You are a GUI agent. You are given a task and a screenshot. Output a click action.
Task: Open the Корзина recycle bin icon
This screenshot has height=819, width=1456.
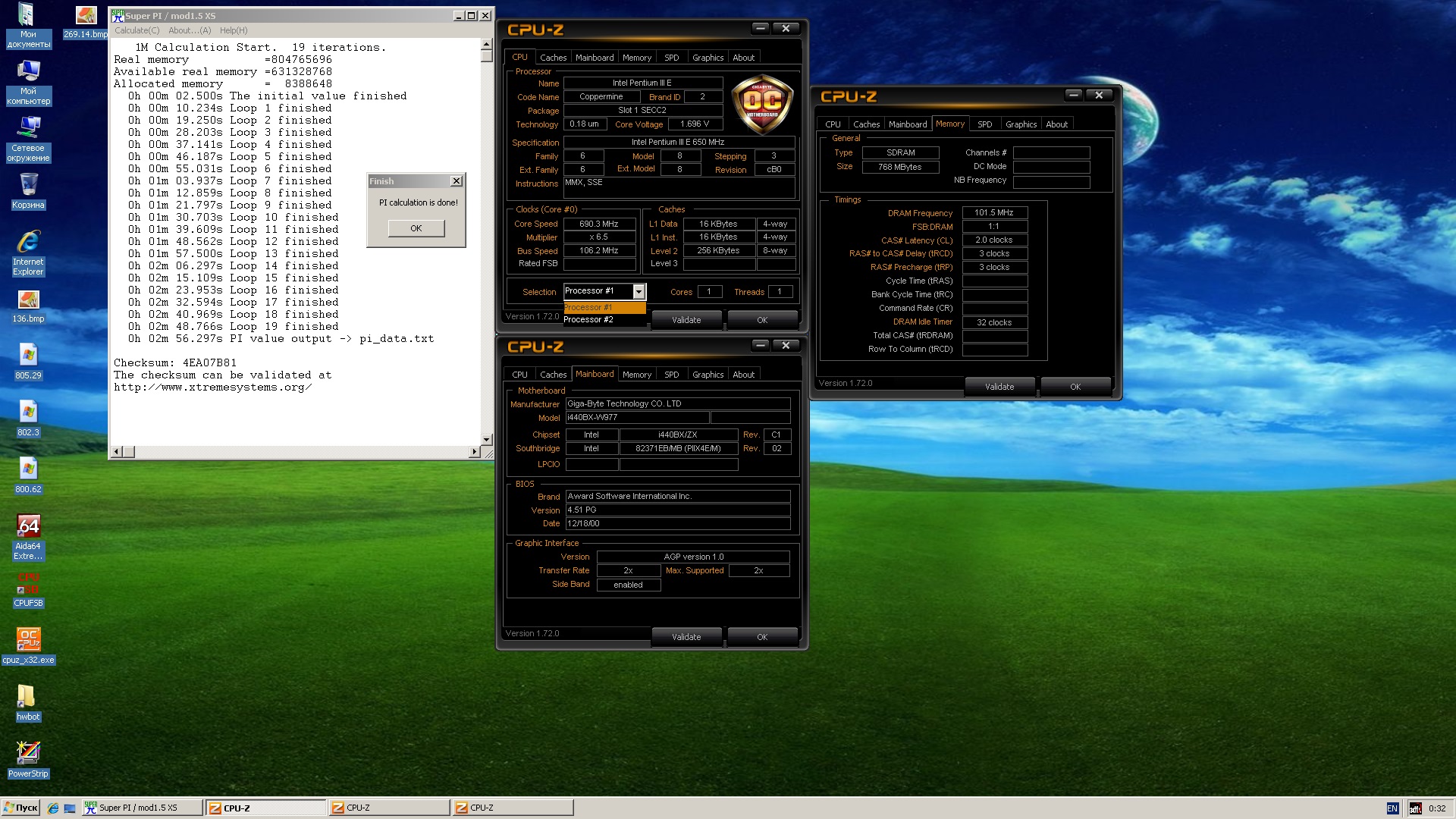coord(28,191)
